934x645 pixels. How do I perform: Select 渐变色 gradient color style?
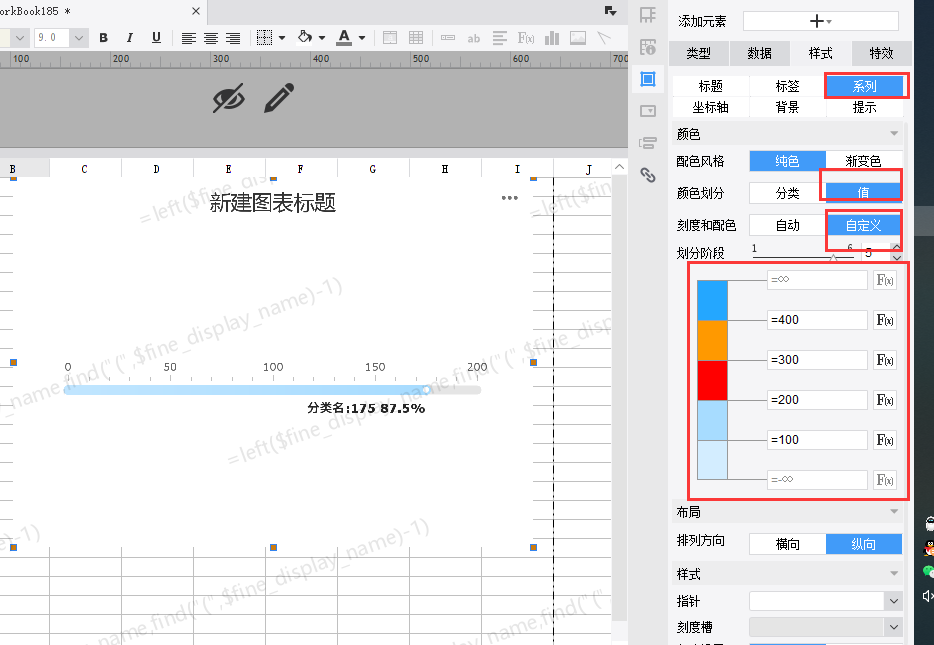[x=864, y=161]
